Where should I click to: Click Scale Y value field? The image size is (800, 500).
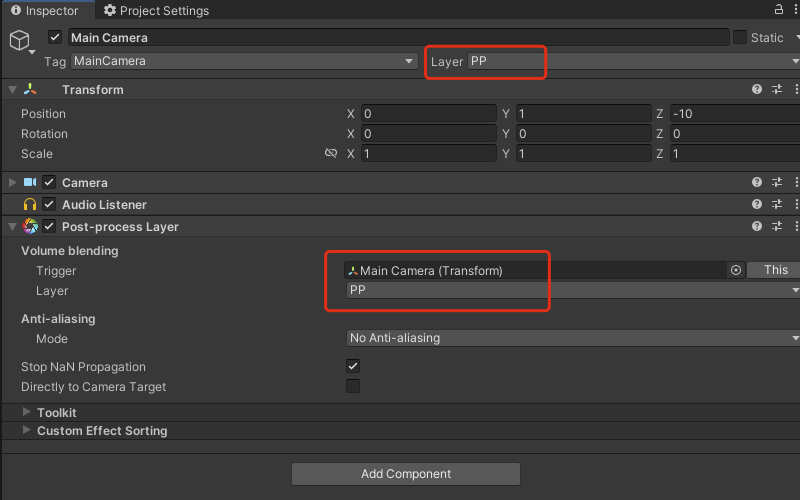584,154
